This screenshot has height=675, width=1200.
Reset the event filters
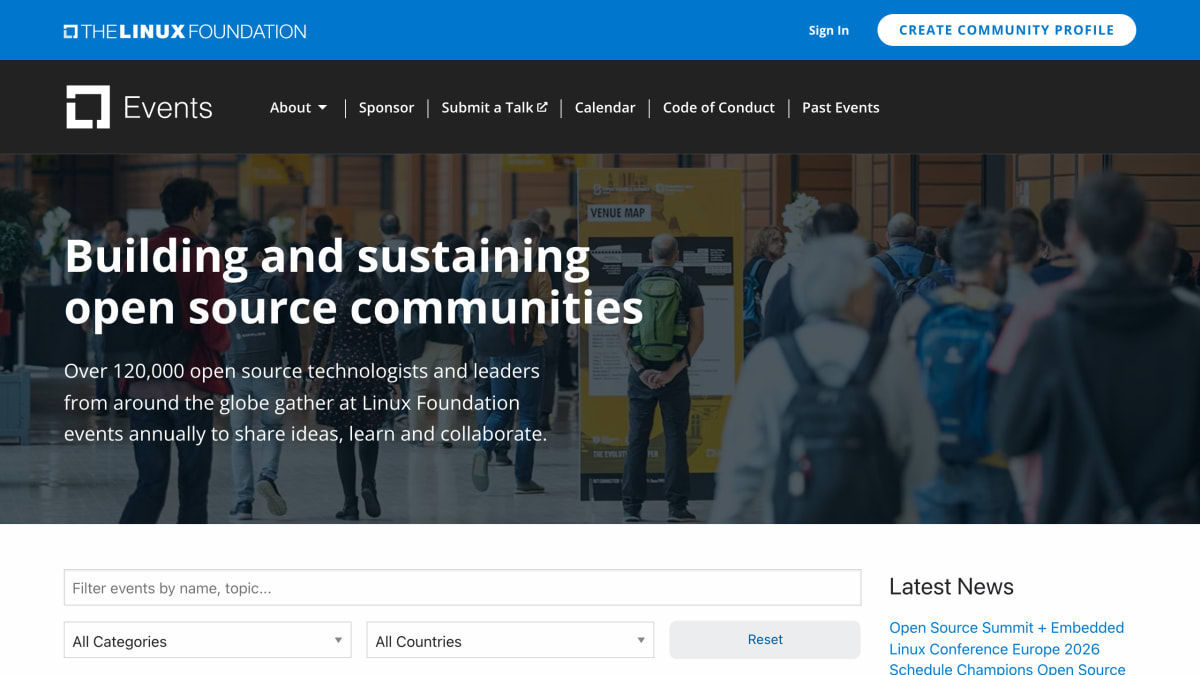pyautogui.click(x=765, y=640)
